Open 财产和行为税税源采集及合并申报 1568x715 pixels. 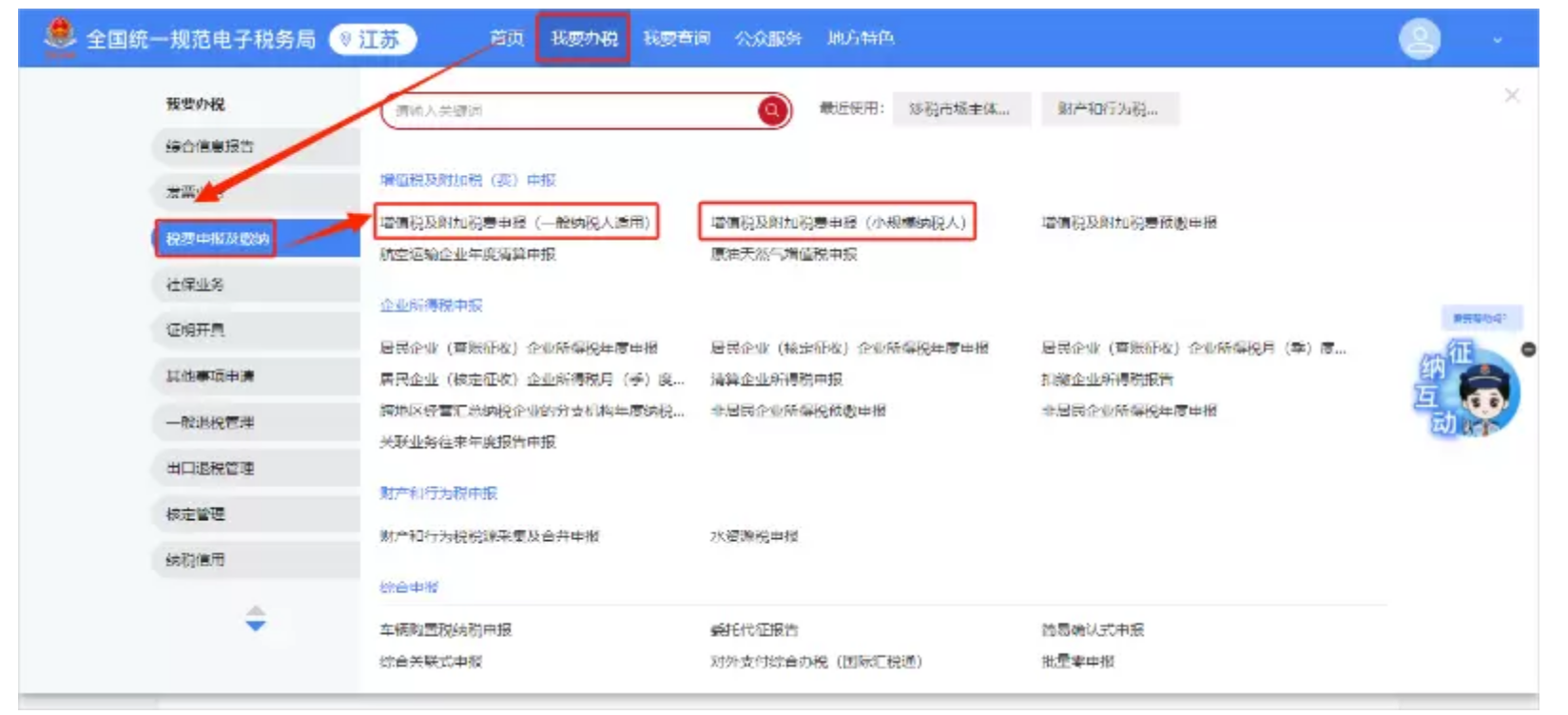(x=490, y=536)
